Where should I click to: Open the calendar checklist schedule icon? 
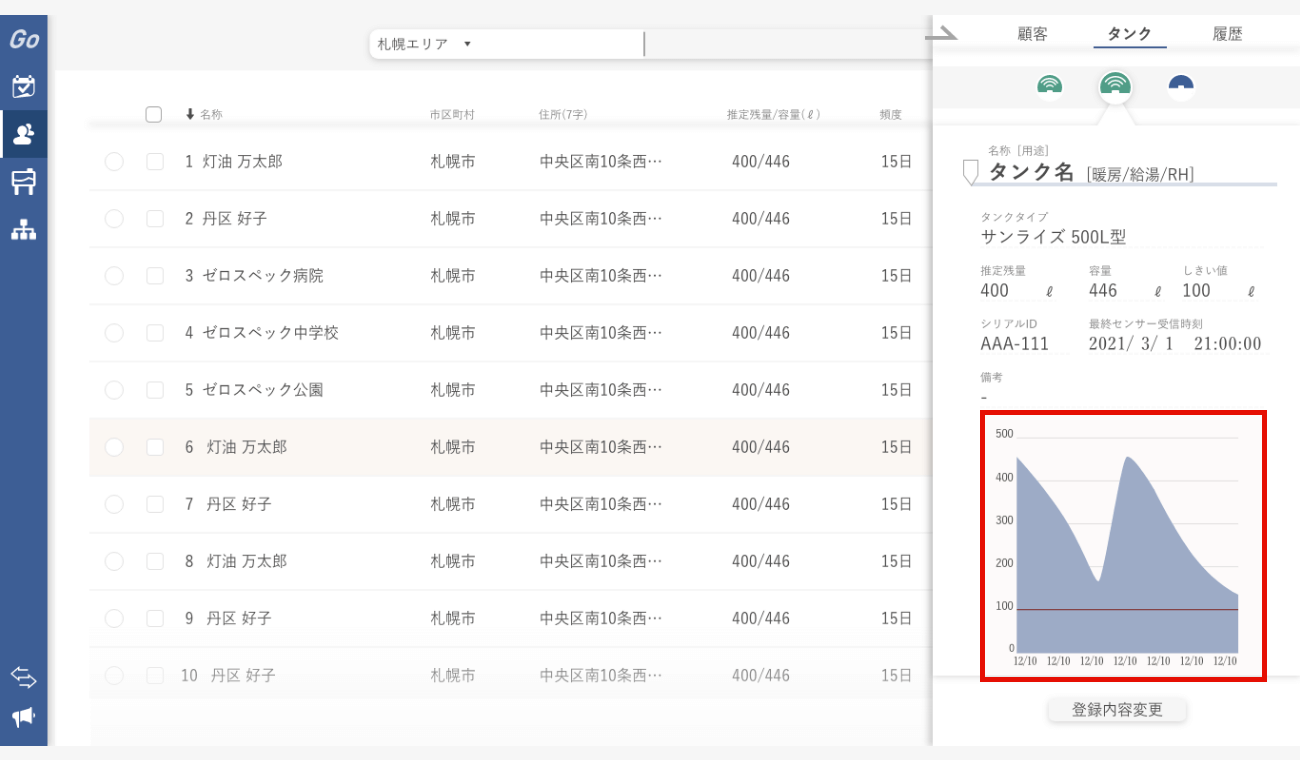pyautogui.click(x=23, y=86)
